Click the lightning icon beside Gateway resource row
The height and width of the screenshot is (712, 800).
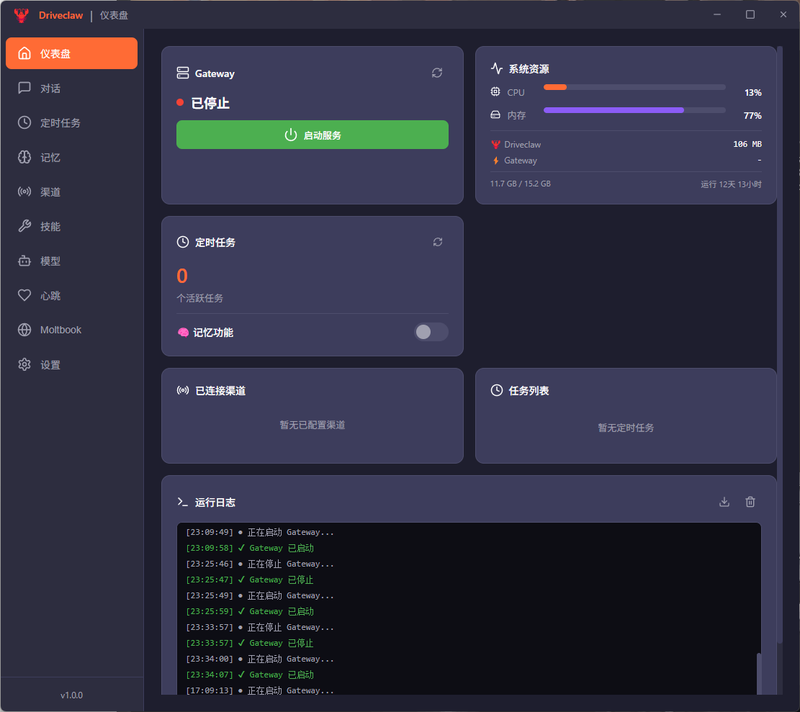495,161
